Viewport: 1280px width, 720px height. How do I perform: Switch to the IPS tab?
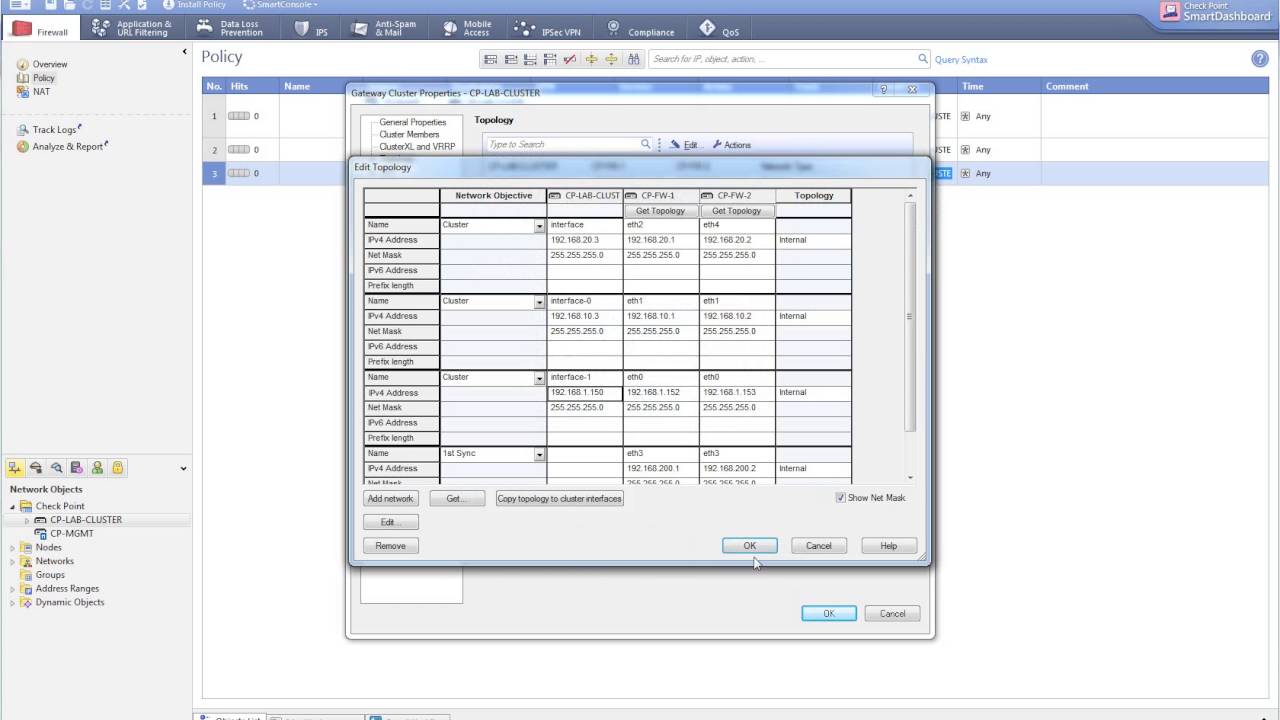pos(311,30)
